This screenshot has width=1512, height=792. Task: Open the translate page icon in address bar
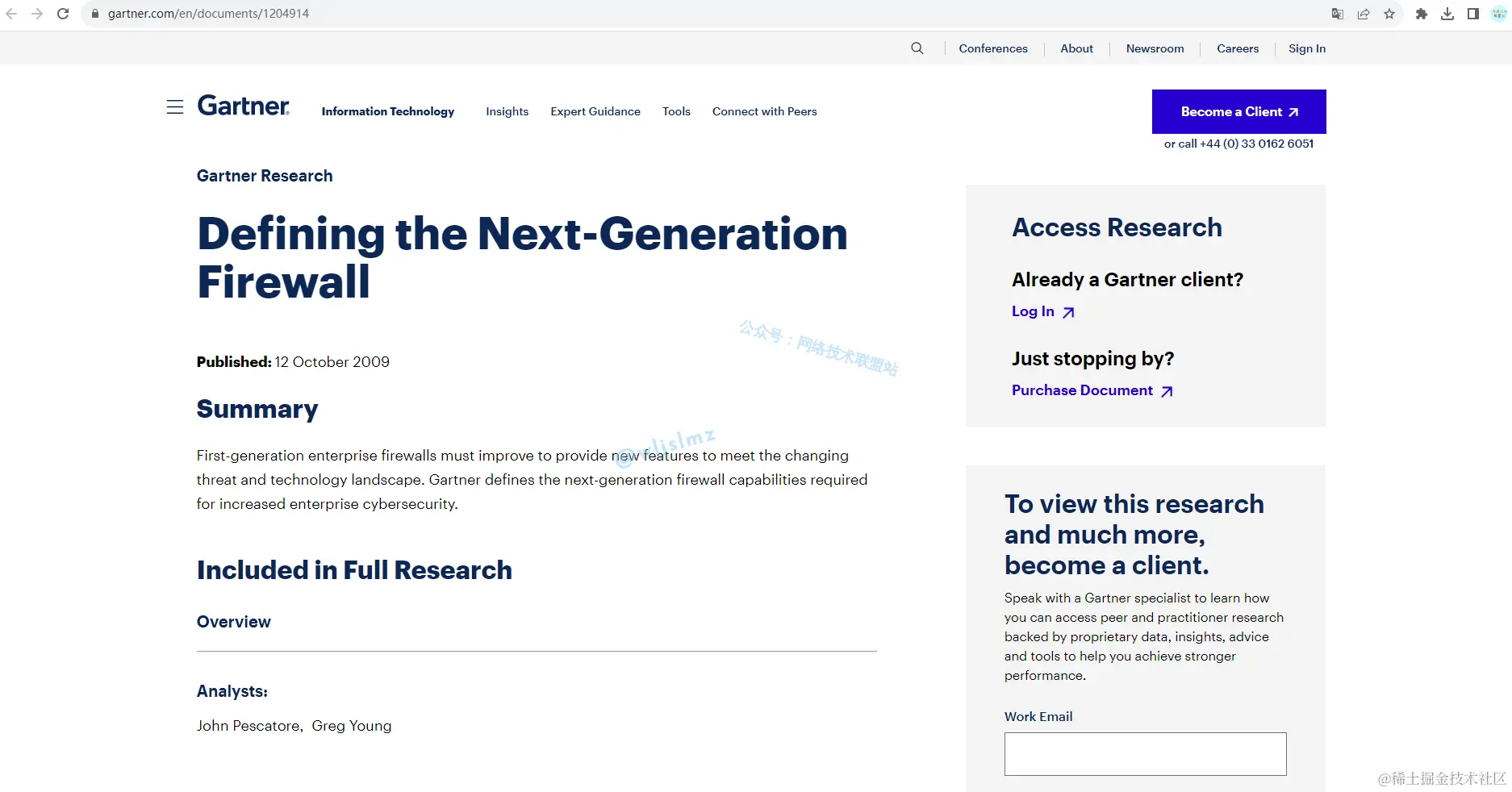pyautogui.click(x=1338, y=14)
